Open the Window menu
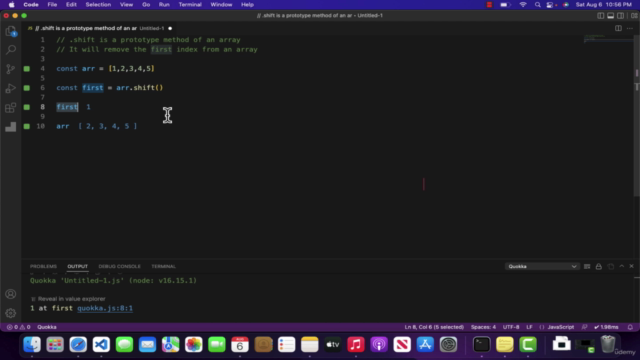640x360 pixels. coord(221,4)
